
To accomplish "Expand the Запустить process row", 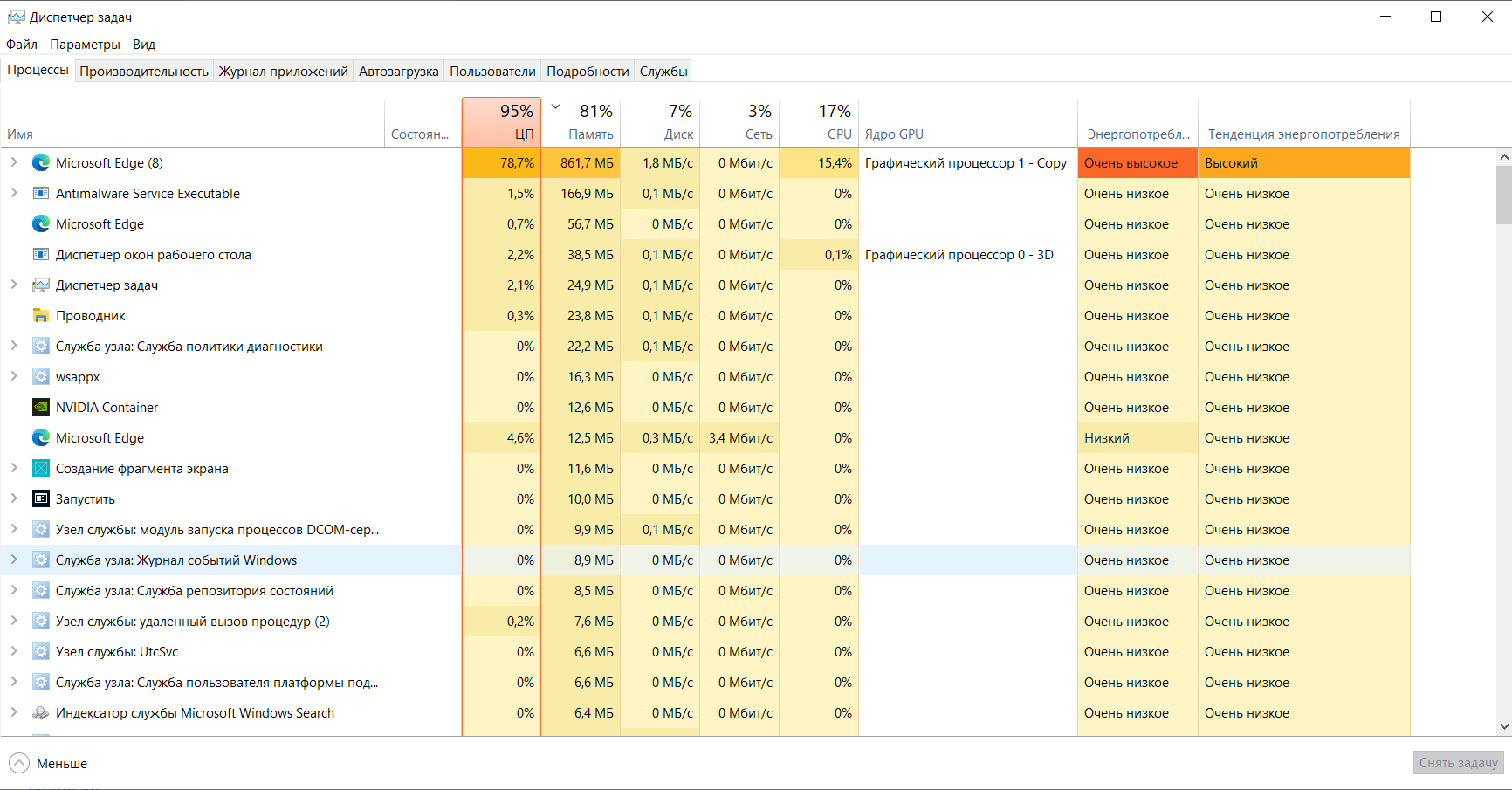I will coord(14,498).
